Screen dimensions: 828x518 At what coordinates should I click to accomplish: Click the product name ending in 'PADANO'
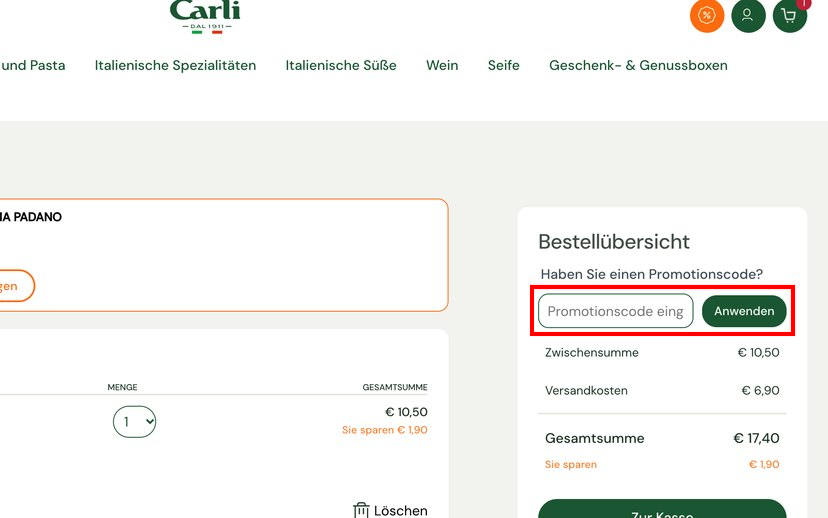31,217
